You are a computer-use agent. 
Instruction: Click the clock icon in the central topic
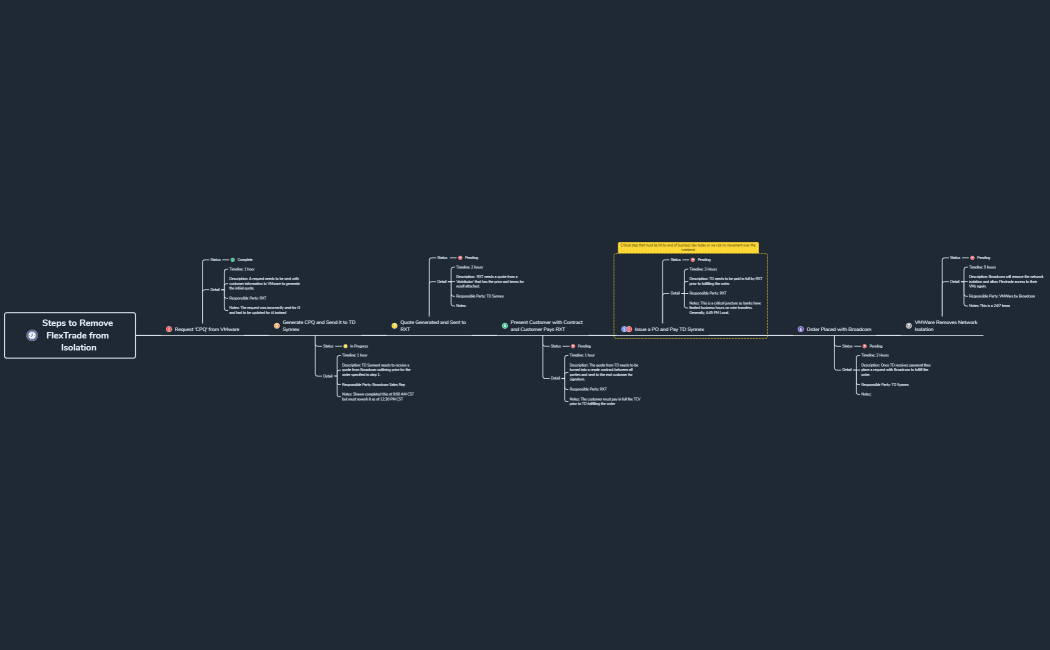coord(32,336)
